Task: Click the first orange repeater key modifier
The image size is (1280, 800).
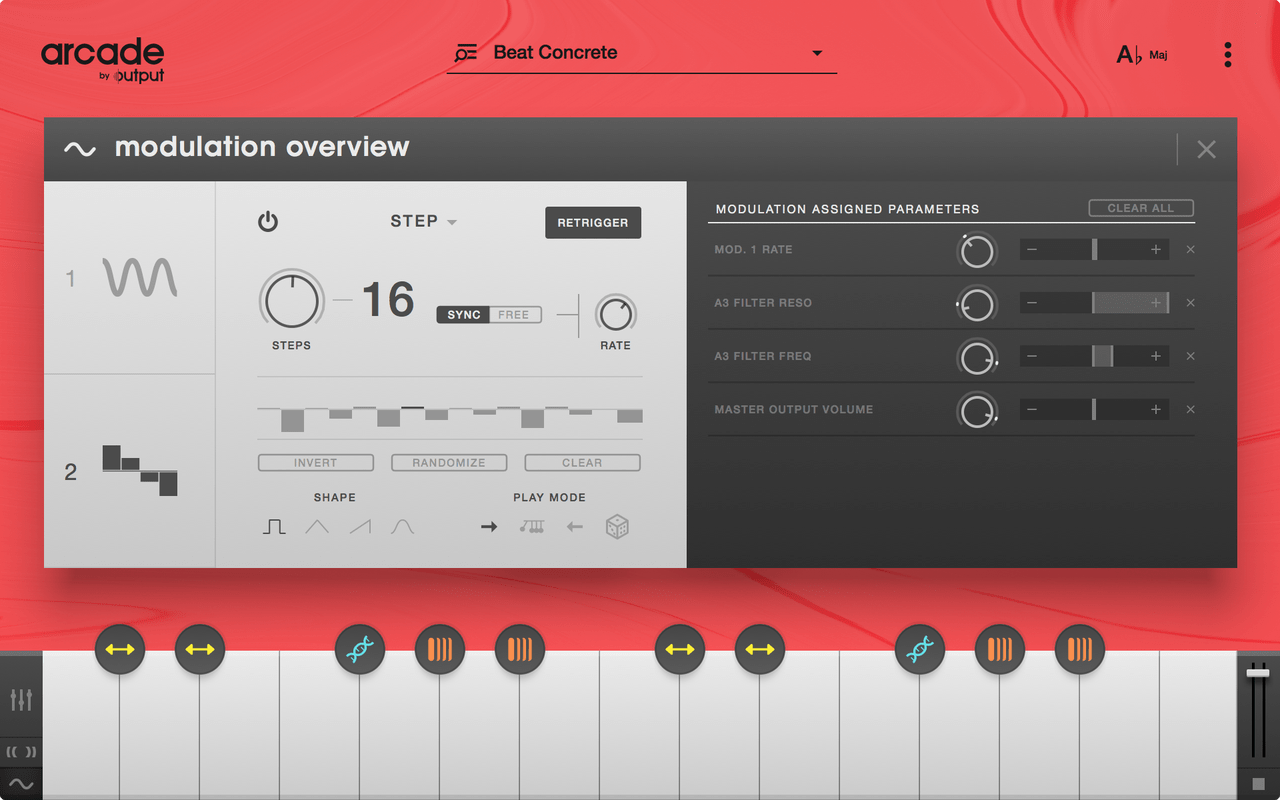Action: tap(440, 650)
